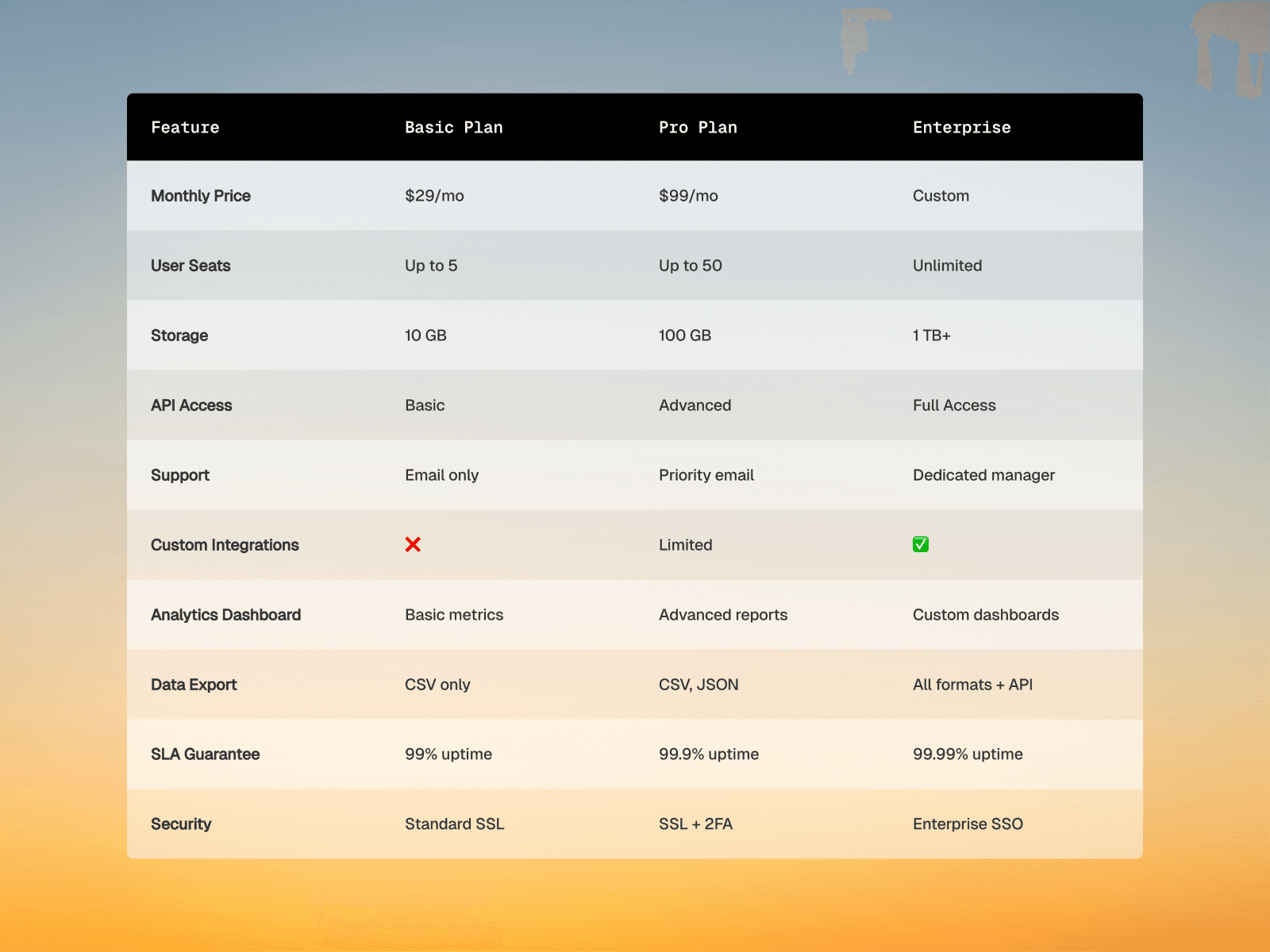Choose the "Basic metrics" cell

[454, 615]
